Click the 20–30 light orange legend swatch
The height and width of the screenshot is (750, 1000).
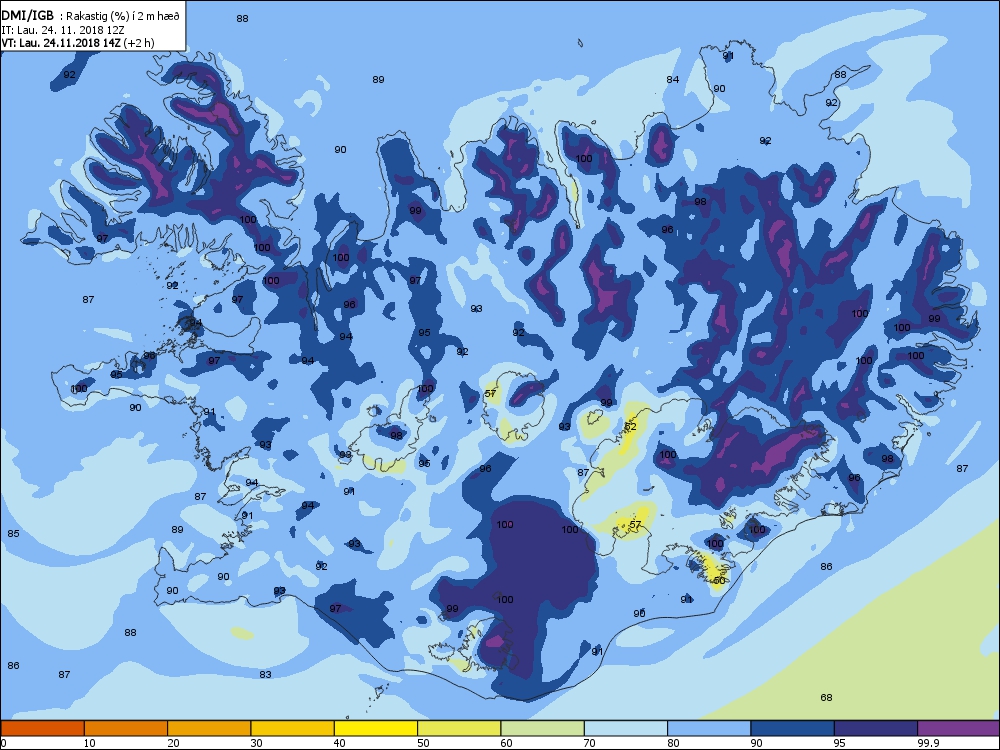pyautogui.click(x=209, y=728)
